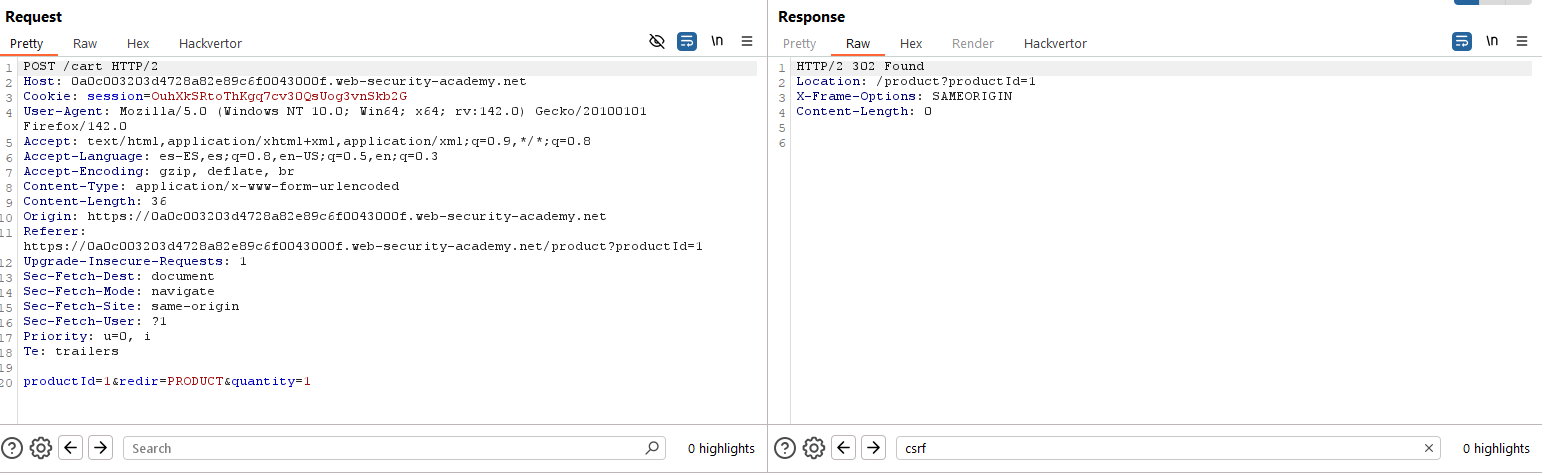Switch Request view to Raw tab

pyautogui.click(x=85, y=44)
